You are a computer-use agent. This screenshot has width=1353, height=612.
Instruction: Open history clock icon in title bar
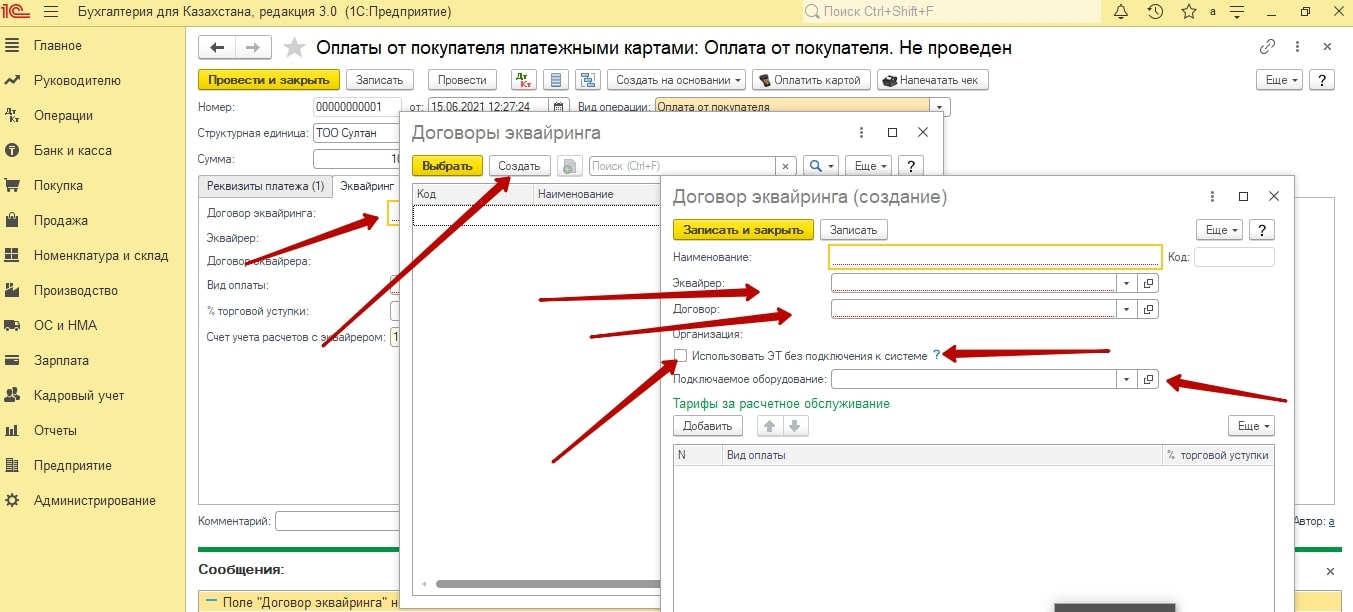pyautogui.click(x=1155, y=12)
